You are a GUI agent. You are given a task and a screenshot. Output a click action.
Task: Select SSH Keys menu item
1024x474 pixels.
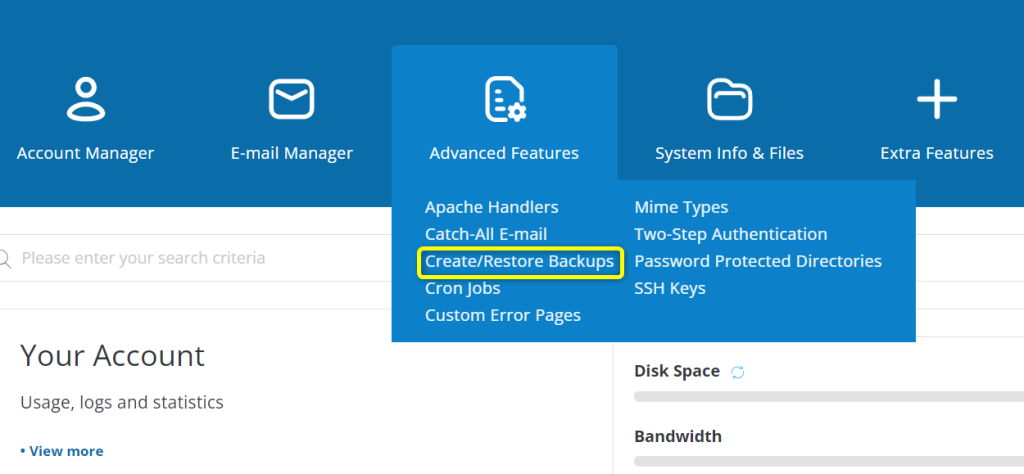(669, 288)
